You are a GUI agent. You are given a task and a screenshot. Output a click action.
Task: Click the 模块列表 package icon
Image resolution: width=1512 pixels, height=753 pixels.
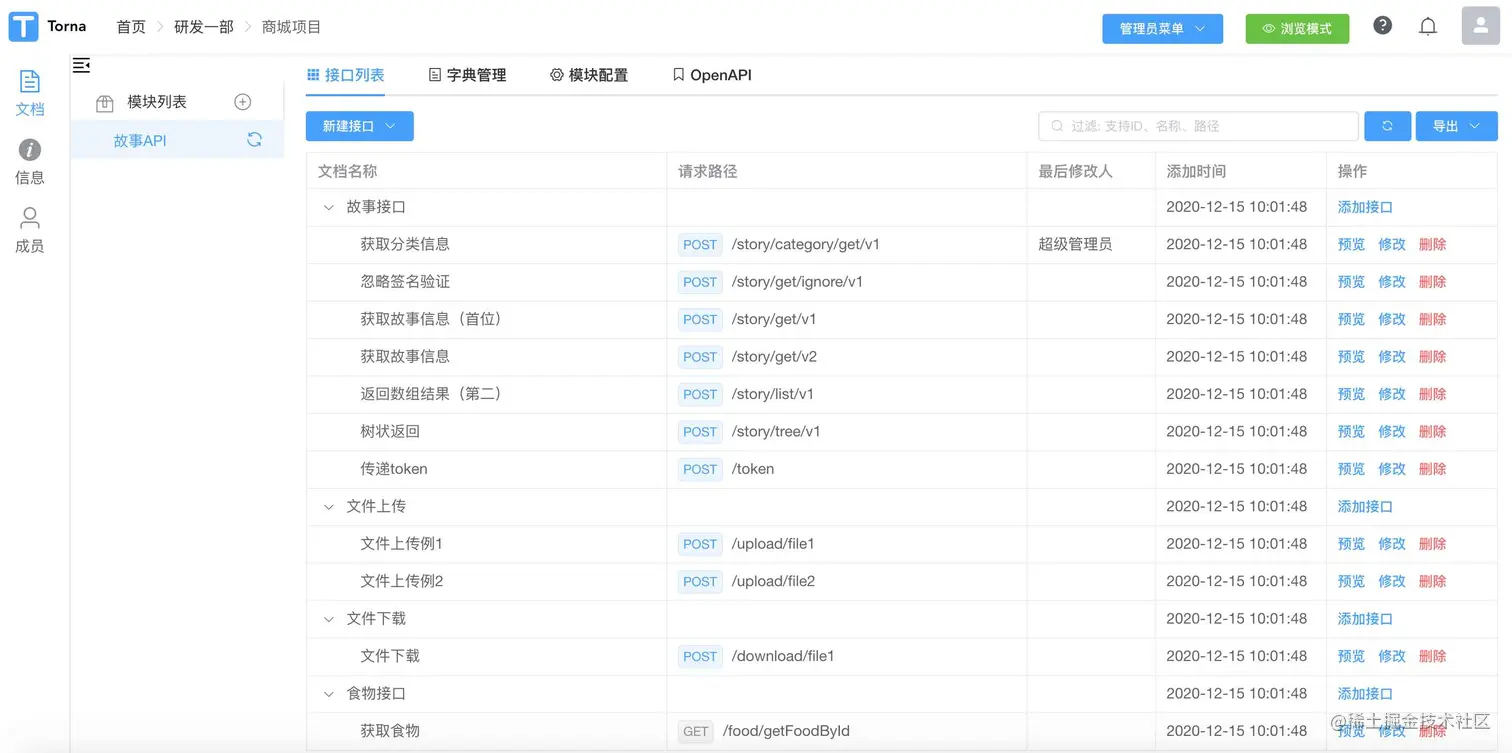click(105, 101)
